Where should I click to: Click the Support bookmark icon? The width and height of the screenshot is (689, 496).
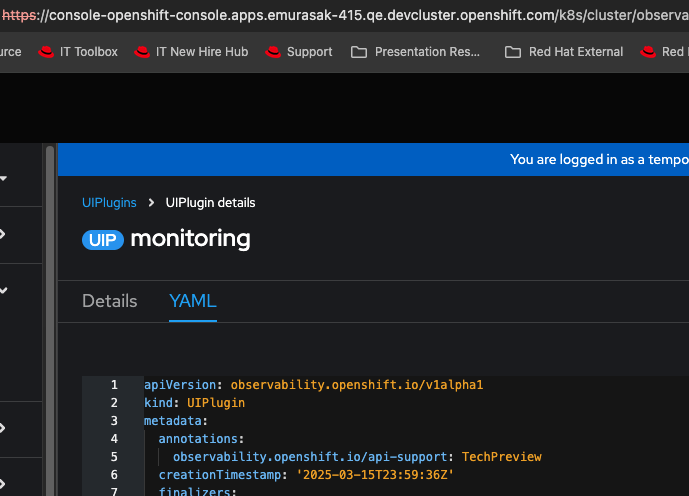pyautogui.click(x=271, y=52)
